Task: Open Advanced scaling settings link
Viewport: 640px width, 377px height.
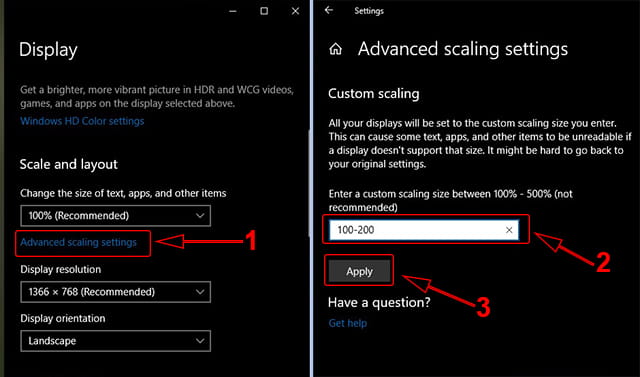Action: click(x=78, y=242)
